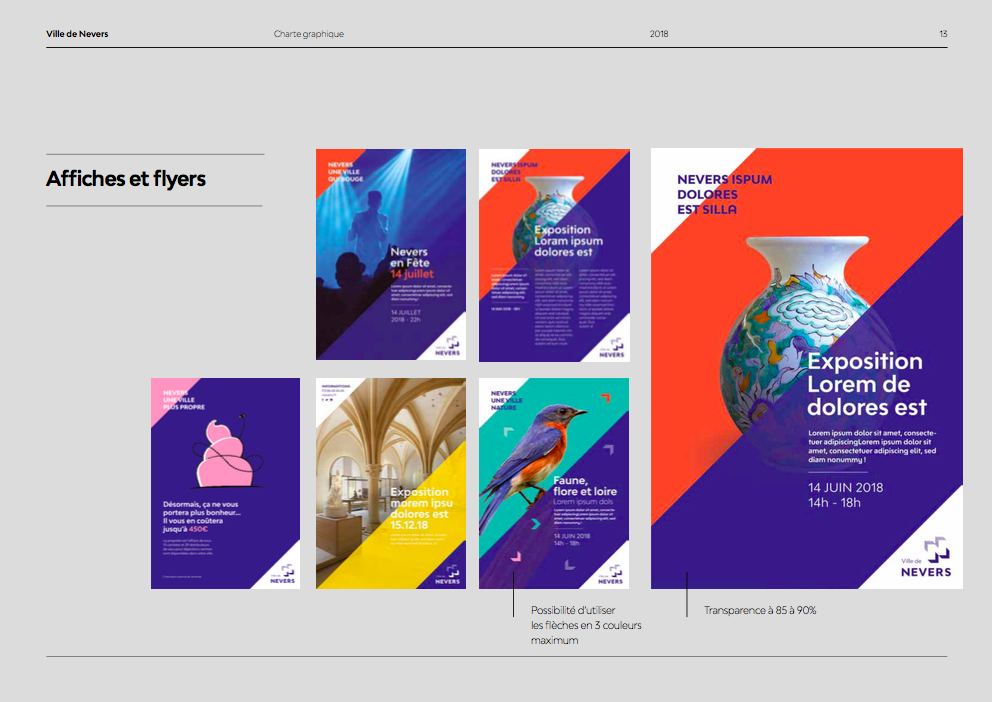The height and width of the screenshot is (702, 992).
Task: Click the 'Charte graphique' header label
Action: point(309,34)
